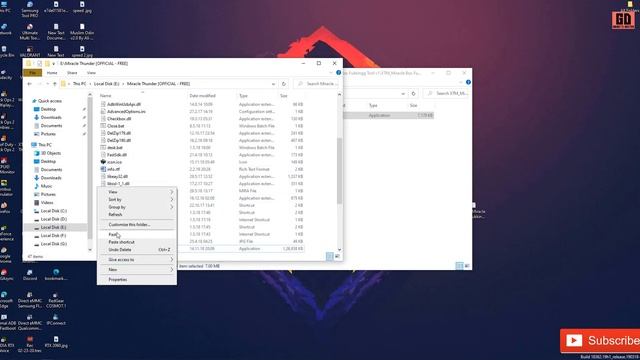Viewport: 640px width, 360px height.
Task: Open the RTX 2060.jpg desktop icon
Action: pos(56,342)
